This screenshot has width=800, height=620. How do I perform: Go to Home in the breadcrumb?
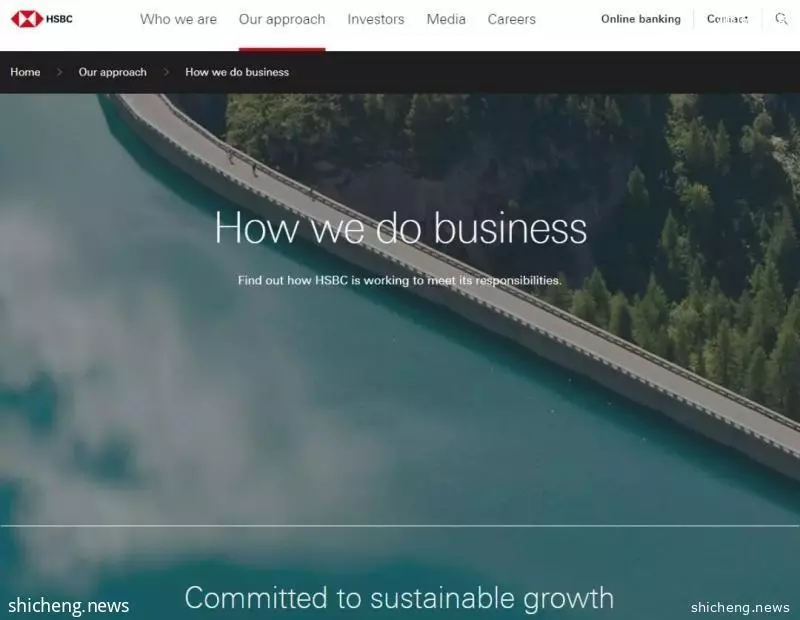(x=25, y=72)
